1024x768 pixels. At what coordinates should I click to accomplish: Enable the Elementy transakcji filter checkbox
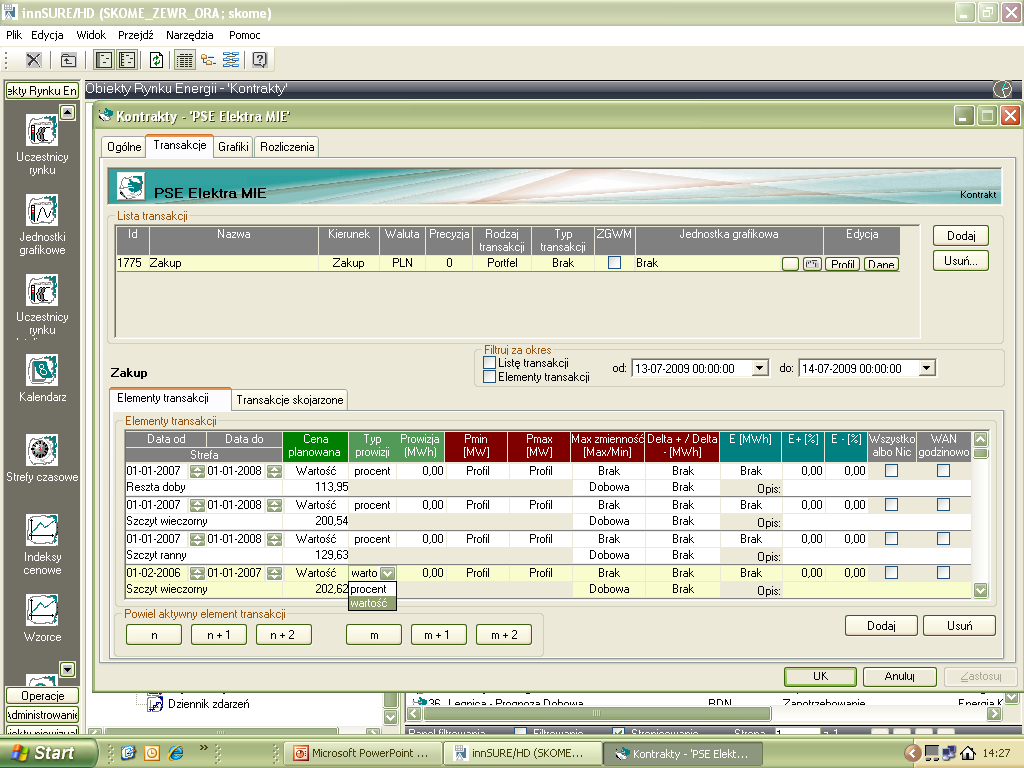(x=489, y=376)
